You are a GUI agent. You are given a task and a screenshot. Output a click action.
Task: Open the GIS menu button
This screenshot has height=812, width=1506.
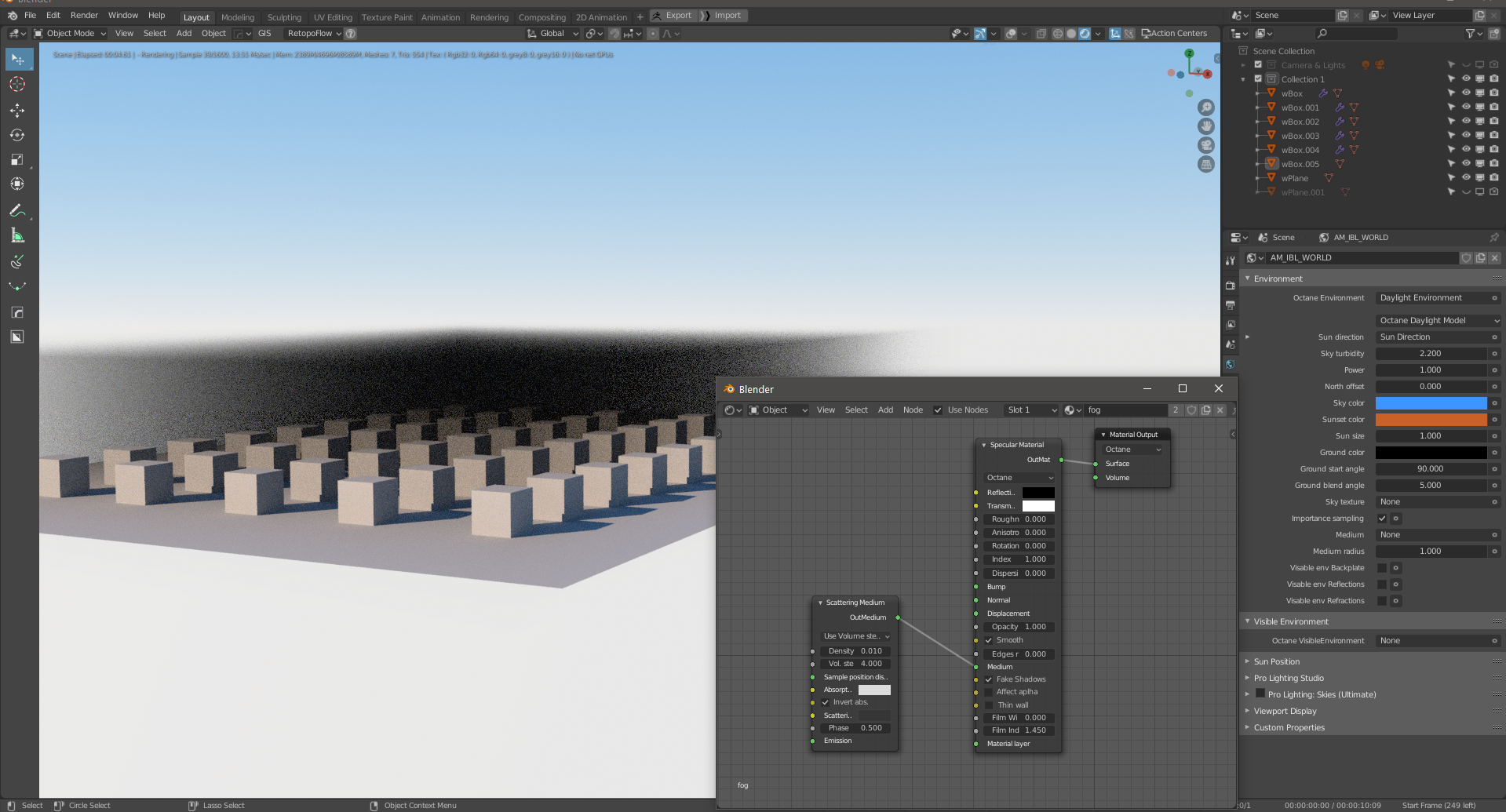[x=264, y=34]
